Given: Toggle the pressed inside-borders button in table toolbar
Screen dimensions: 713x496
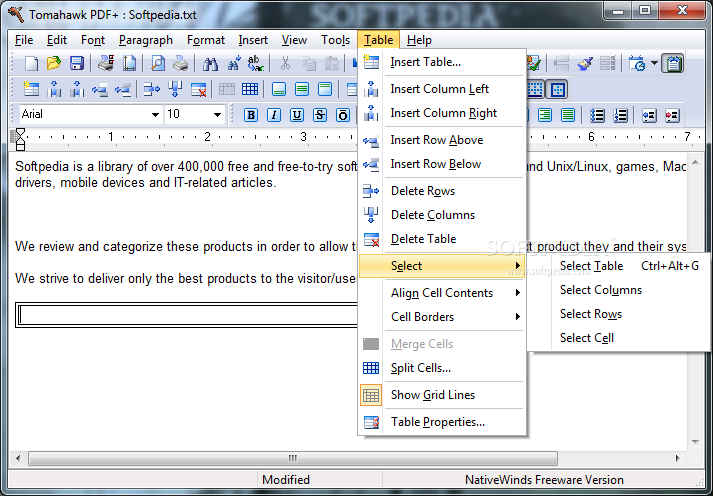Looking at the screenshot, I should click(557, 89).
